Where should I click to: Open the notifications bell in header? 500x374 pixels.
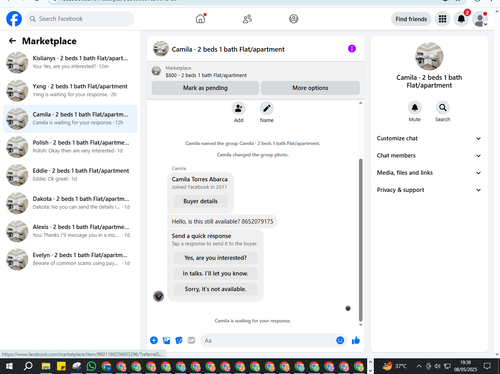click(461, 19)
